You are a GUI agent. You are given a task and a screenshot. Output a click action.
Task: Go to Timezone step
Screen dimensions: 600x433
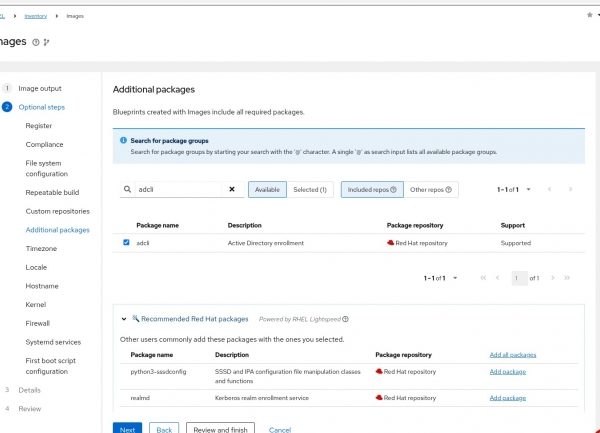point(41,249)
